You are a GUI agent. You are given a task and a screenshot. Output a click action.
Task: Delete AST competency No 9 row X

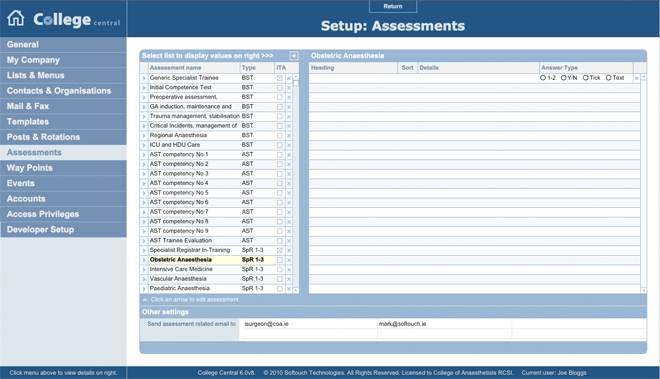289,232
